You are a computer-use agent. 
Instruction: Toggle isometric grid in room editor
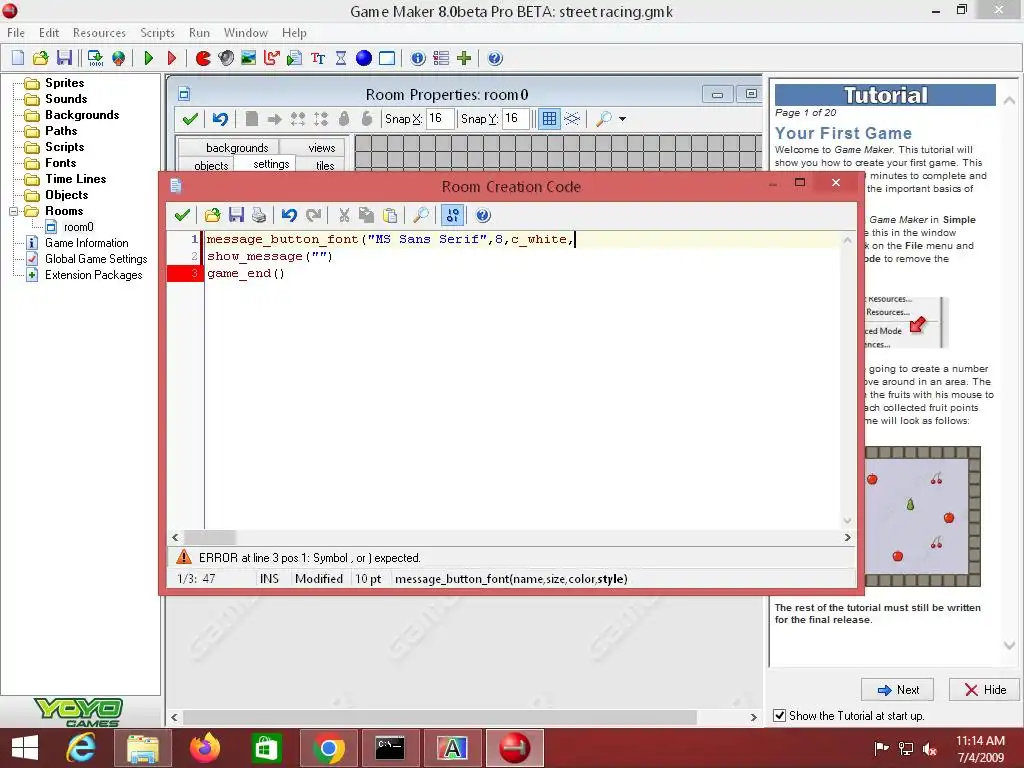pyautogui.click(x=572, y=119)
